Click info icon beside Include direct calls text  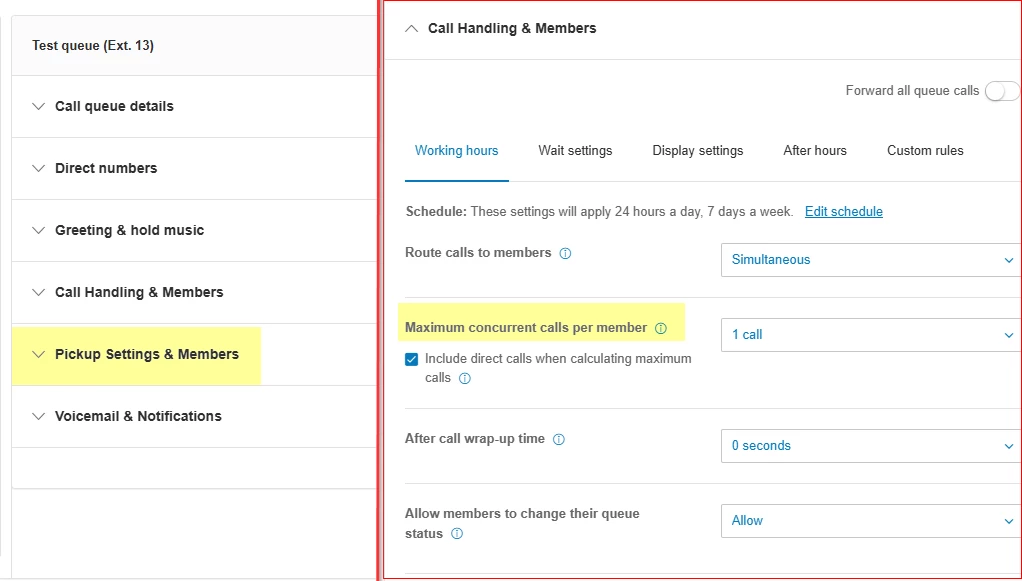click(464, 379)
